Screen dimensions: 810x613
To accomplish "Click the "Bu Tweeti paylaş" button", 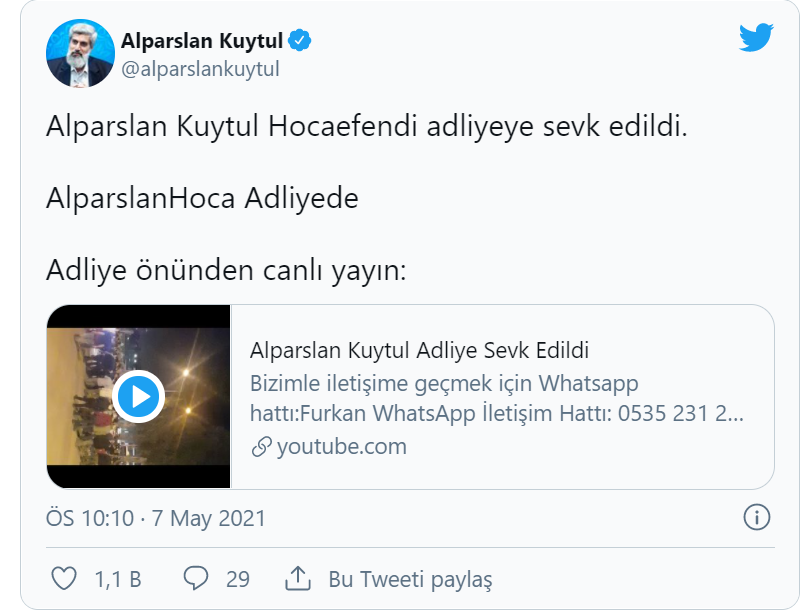I will point(410,579).
